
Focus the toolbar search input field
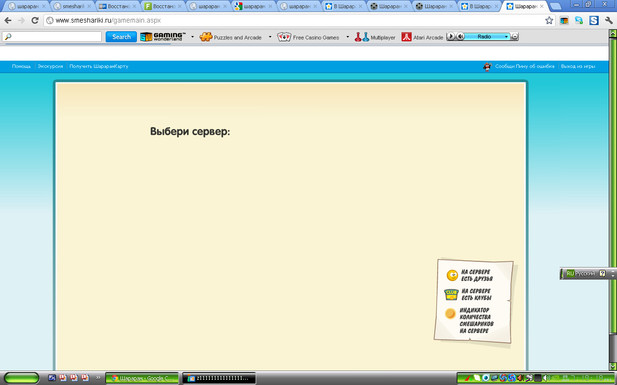click(x=52, y=37)
